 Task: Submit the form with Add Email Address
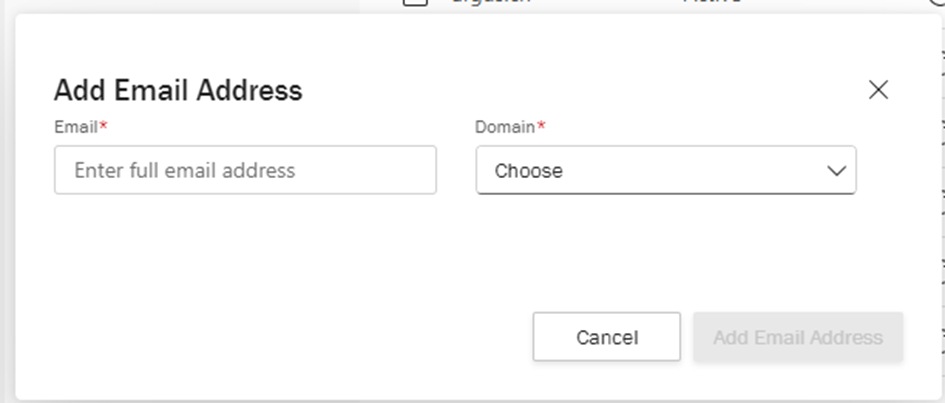[797, 337]
